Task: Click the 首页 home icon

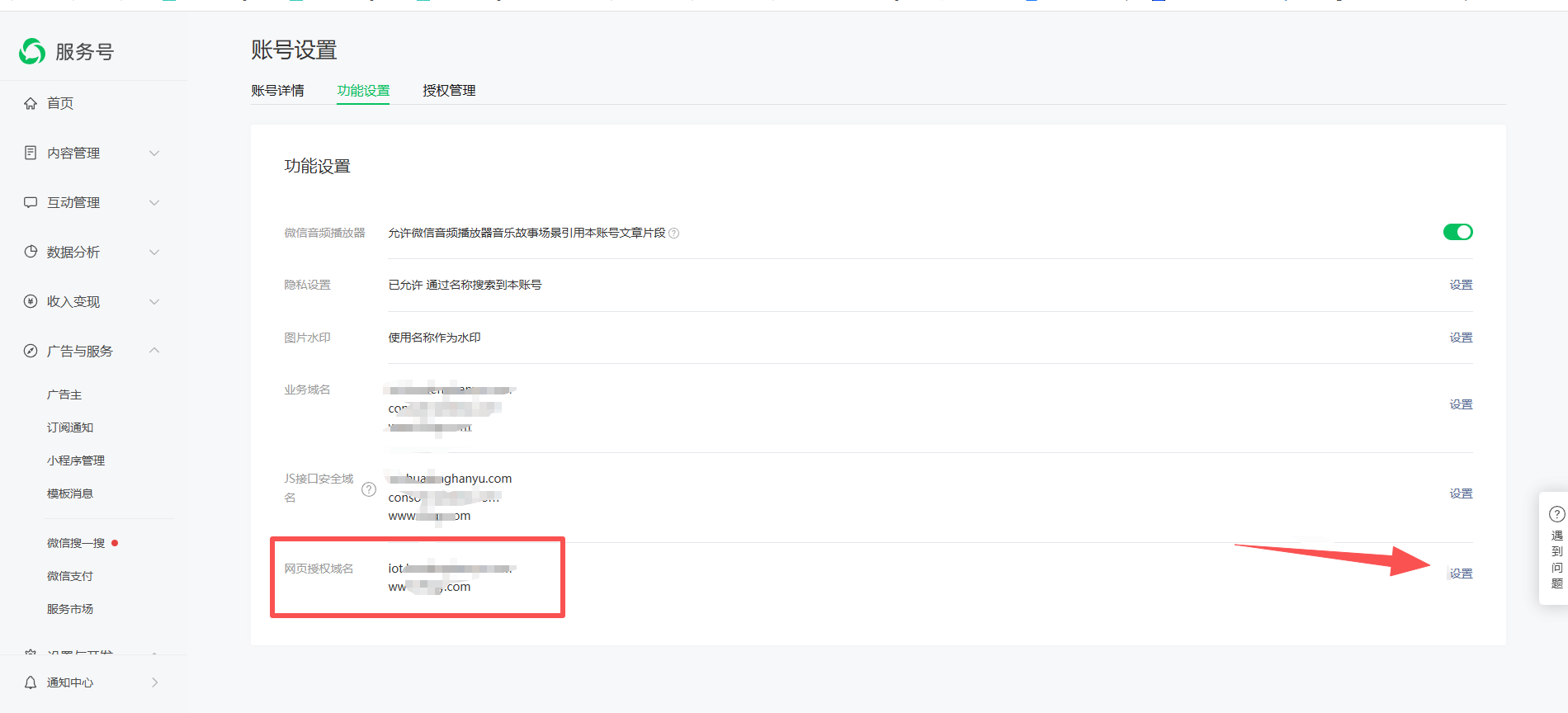Action: 31,103
